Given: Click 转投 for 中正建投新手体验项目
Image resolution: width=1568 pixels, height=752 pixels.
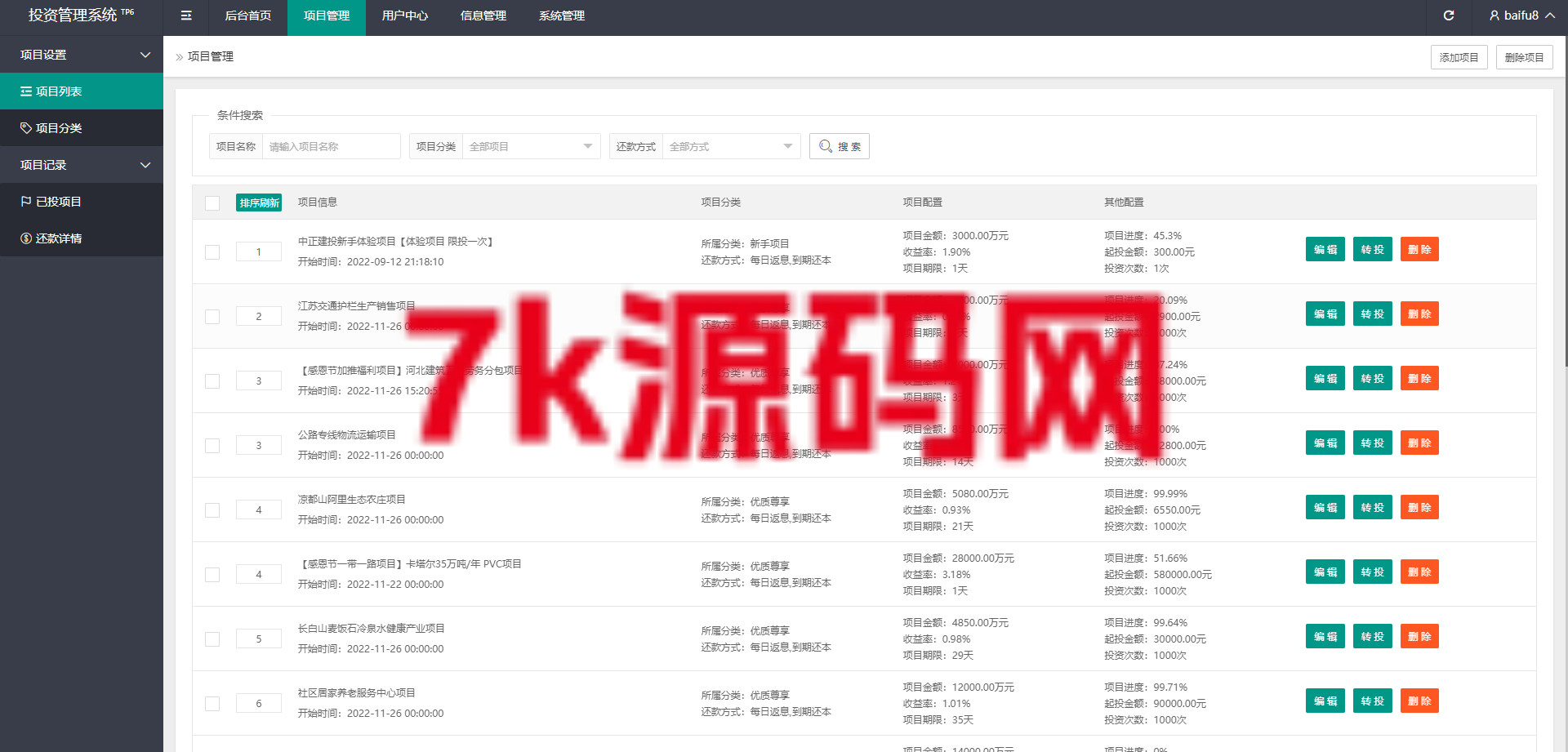Looking at the screenshot, I should (x=1373, y=250).
